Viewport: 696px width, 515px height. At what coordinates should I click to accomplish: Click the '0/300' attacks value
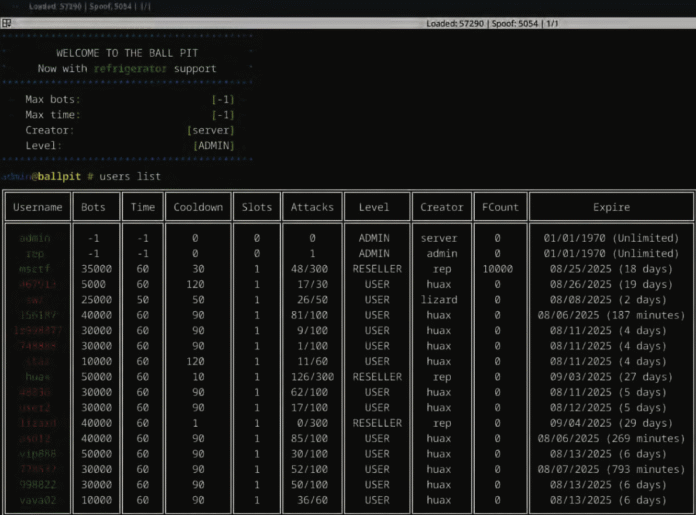pyautogui.click(x=312, y=423)
